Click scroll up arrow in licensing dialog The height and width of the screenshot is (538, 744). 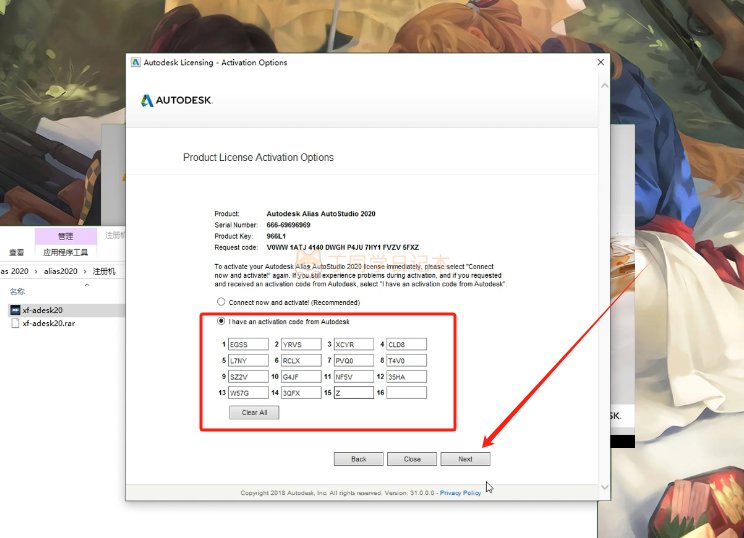coord(604,86)
